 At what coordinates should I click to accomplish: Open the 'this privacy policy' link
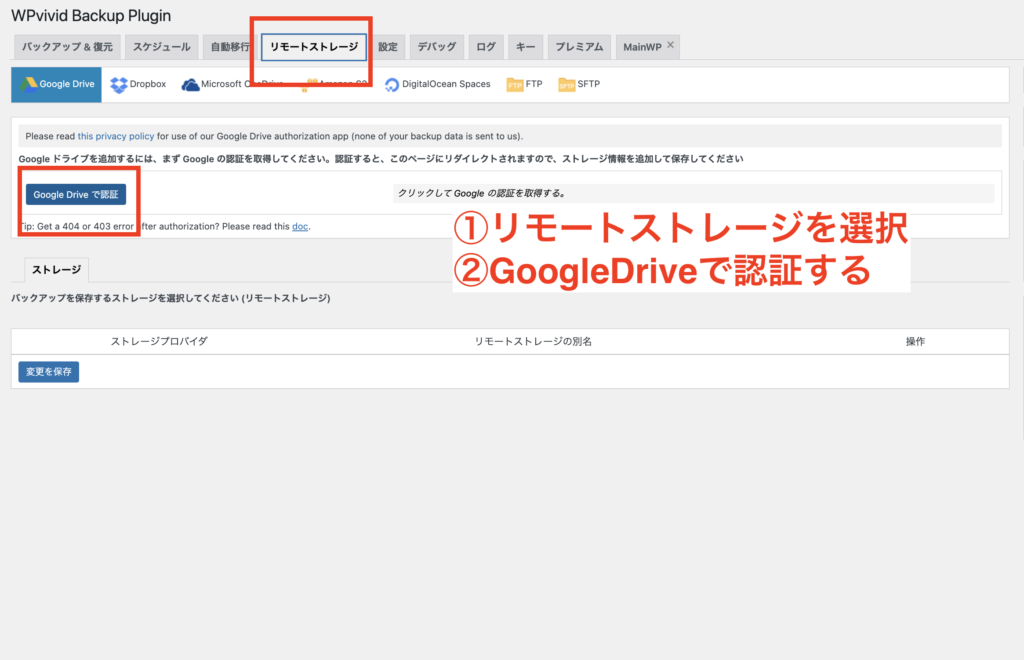[116, 136]
